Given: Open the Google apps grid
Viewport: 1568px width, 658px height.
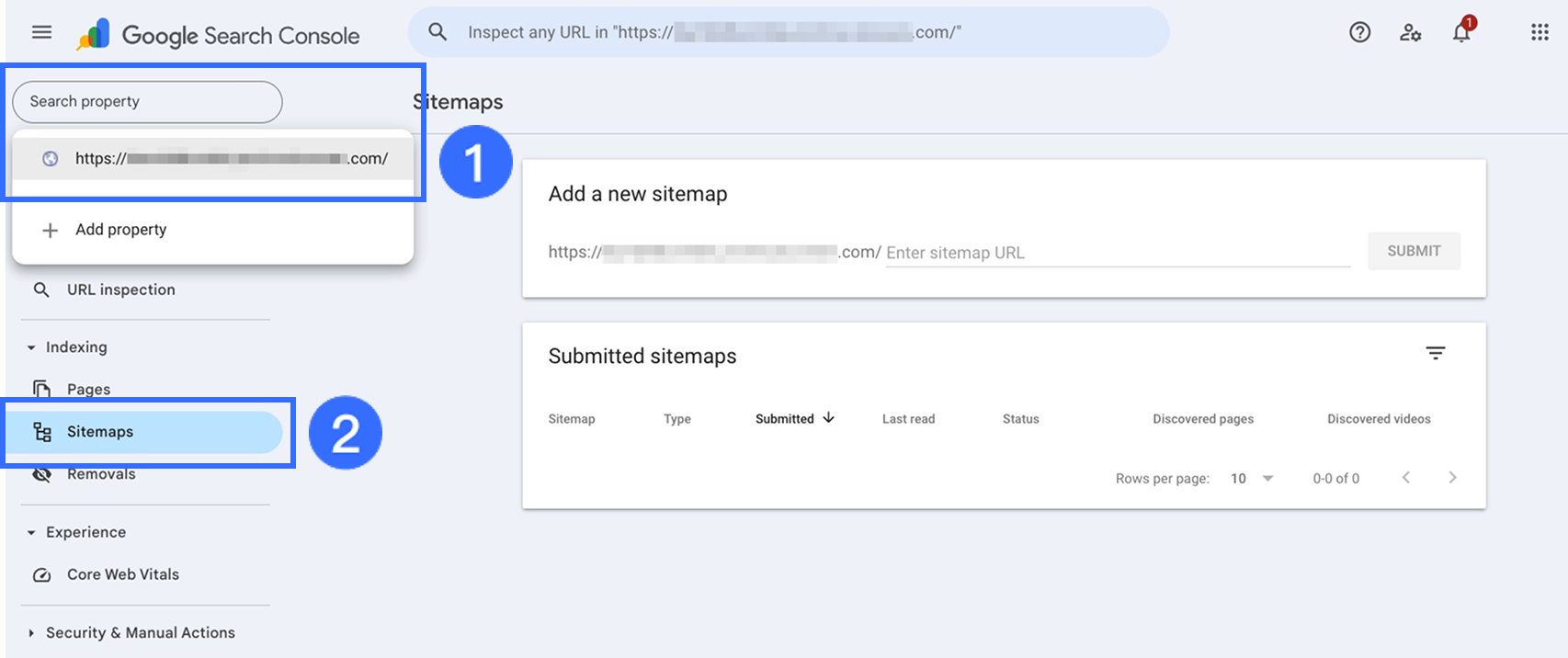Looking at the screenshot, I should 1540,33.
